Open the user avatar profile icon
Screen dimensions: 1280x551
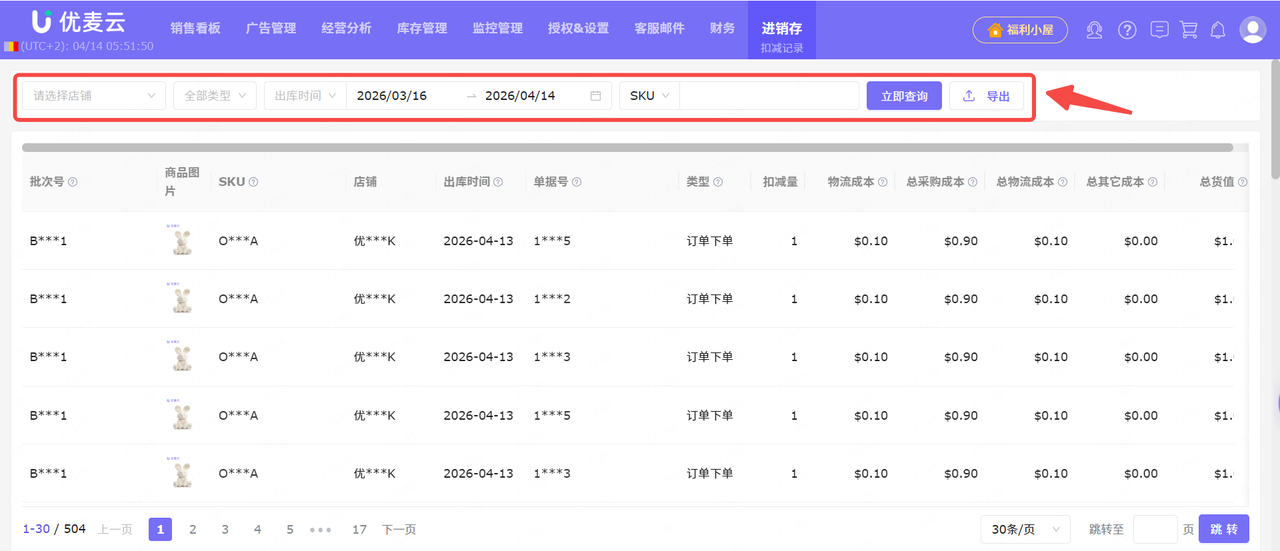coord(1253,30)
